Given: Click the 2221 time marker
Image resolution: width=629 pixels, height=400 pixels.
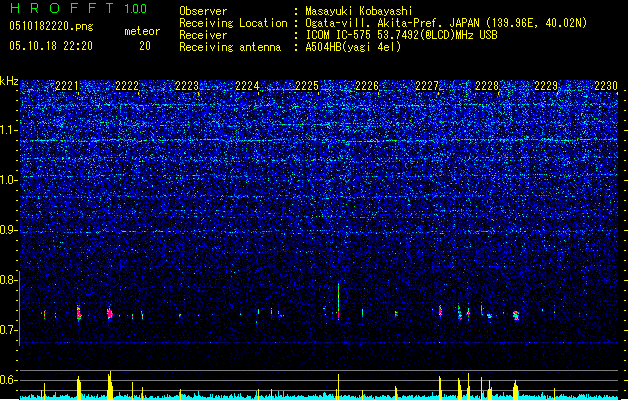Looking at the screenshot, I should pos(67,86).
